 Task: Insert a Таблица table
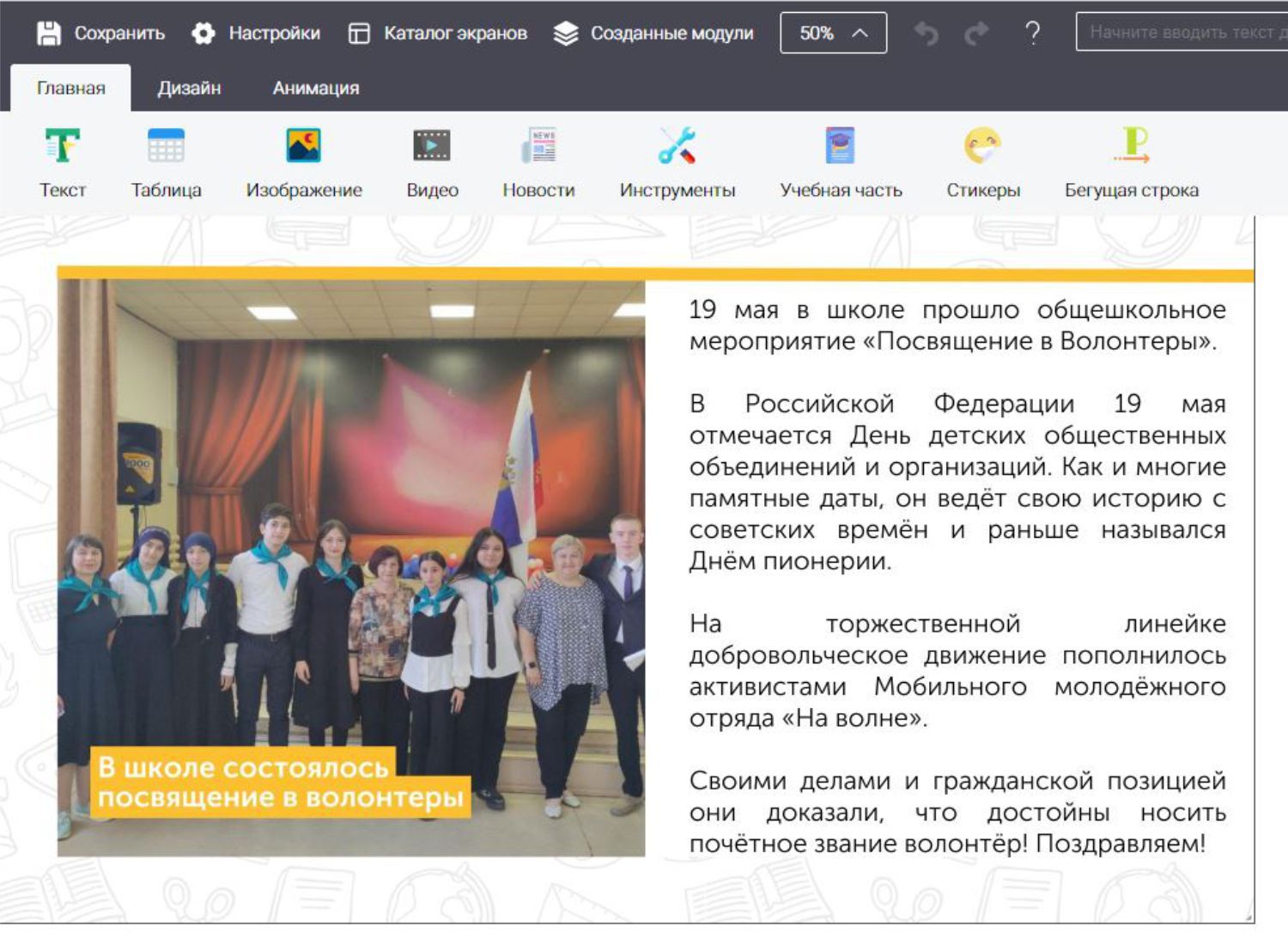pyautogui.click(x=166, y=163)
